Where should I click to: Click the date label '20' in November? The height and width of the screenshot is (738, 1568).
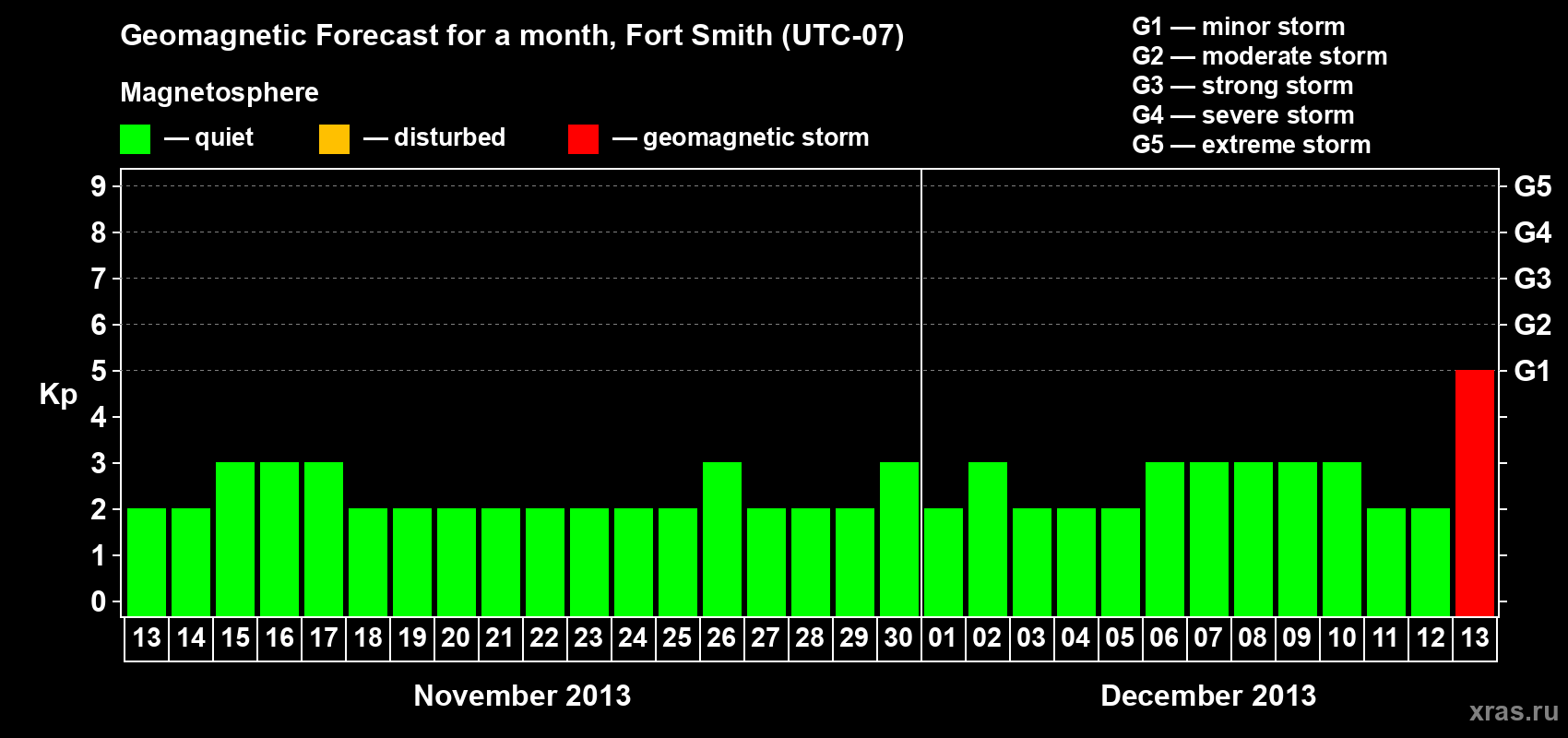click(x=456, y=638)
